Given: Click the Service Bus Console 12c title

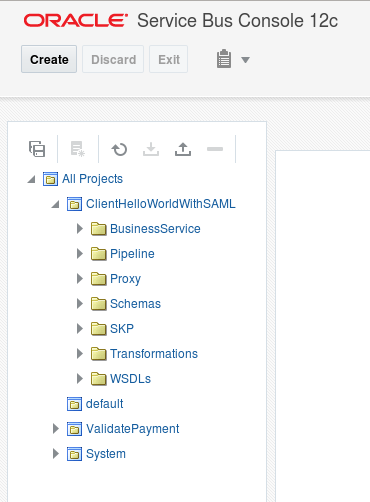Looking at the screenshot, I should 238,20.
